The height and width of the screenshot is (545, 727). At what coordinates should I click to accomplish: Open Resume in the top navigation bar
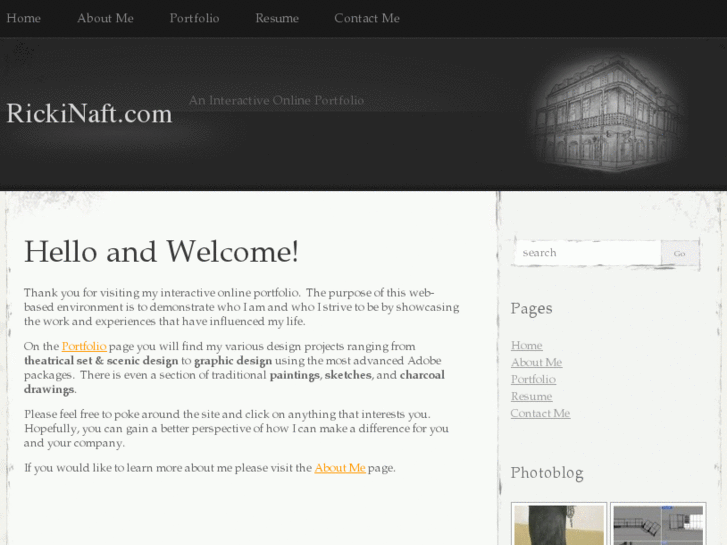click(277, 18)
